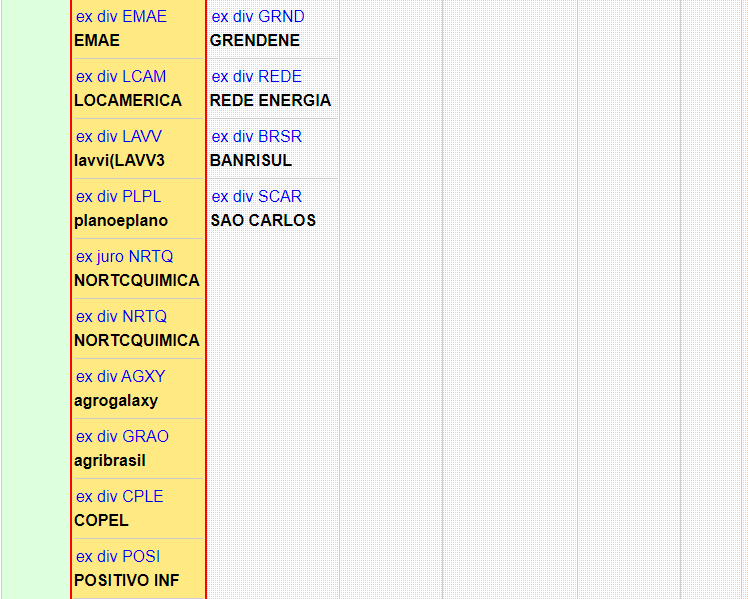Open the 'ex div AGXY' link

121,377
